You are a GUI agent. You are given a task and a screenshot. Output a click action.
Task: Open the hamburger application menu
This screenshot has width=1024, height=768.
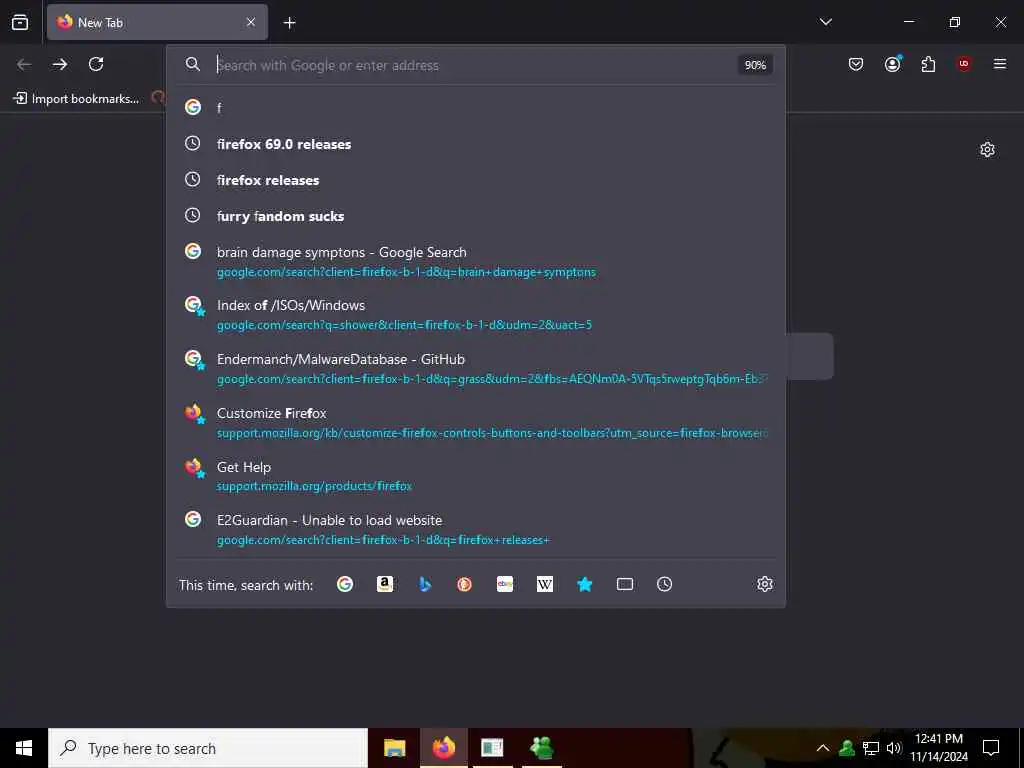(x=1000, y=64)
